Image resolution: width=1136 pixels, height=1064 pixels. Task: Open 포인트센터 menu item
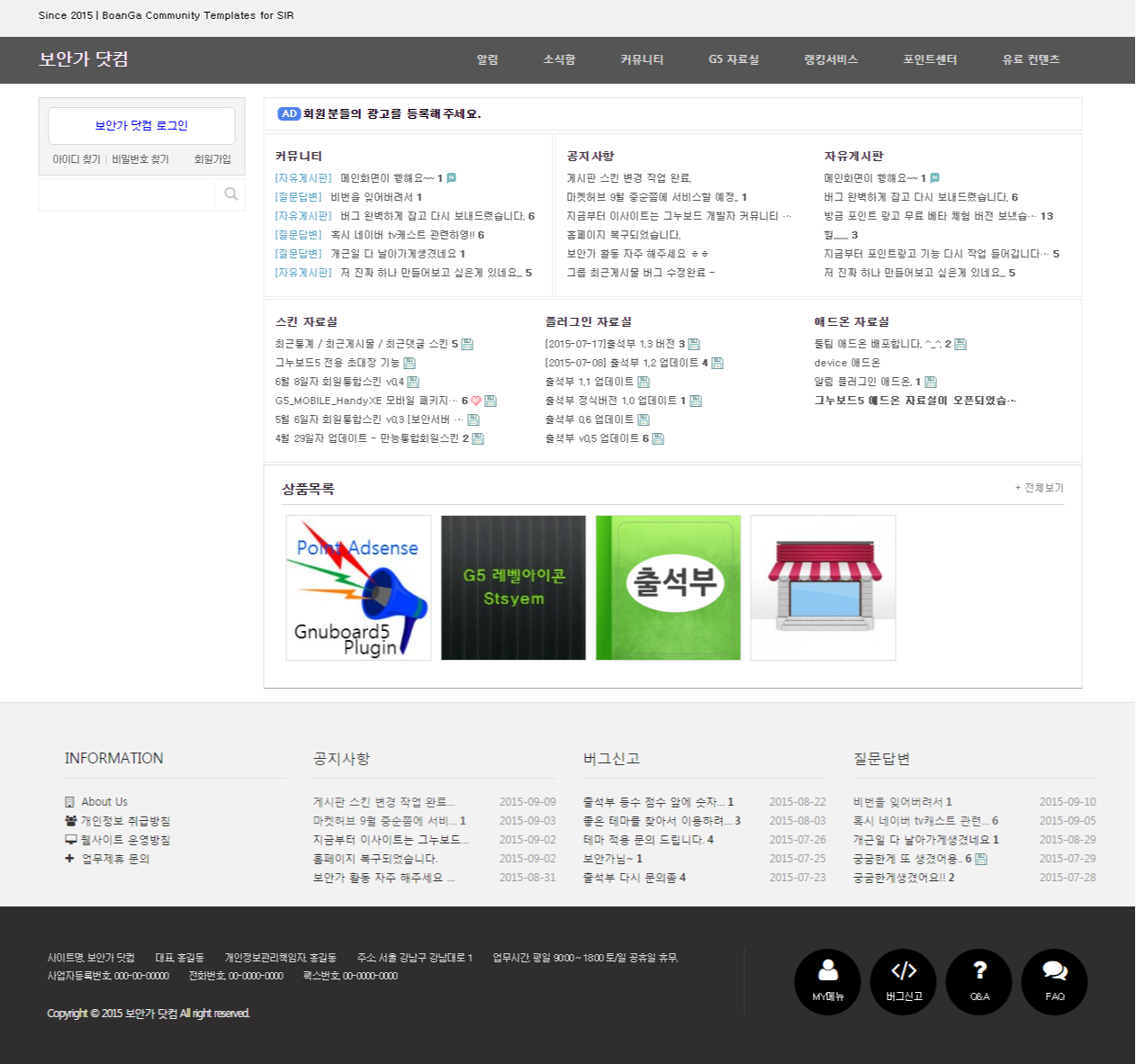(x=930, y=59)
